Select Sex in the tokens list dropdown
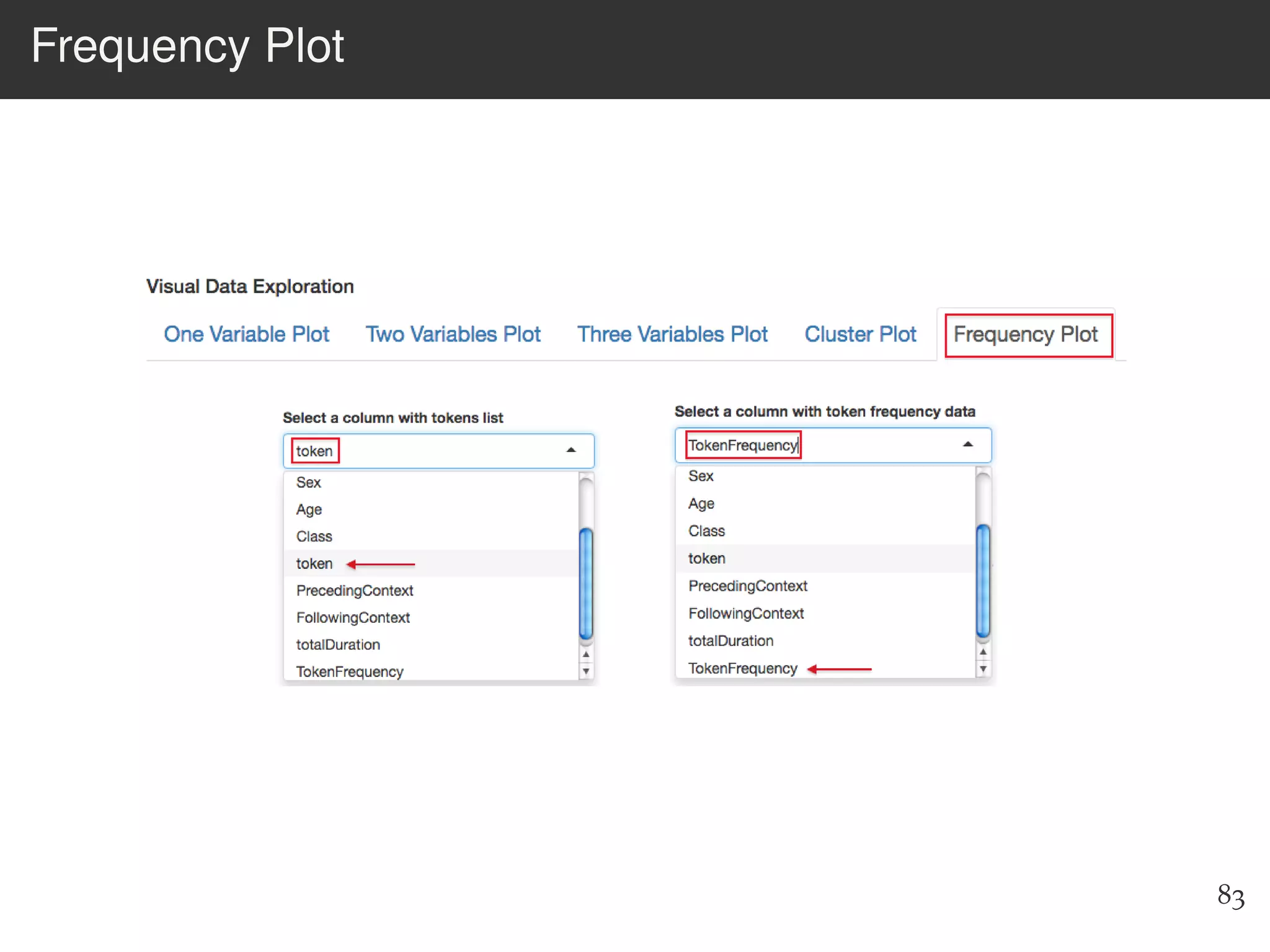The image size is (1270, 952). pyautogui.click(x=308, y=482)
